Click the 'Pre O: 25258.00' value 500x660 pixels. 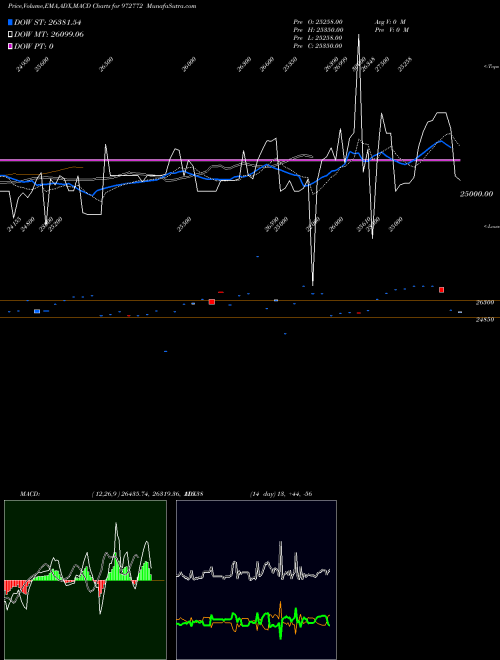coord(318,22)
